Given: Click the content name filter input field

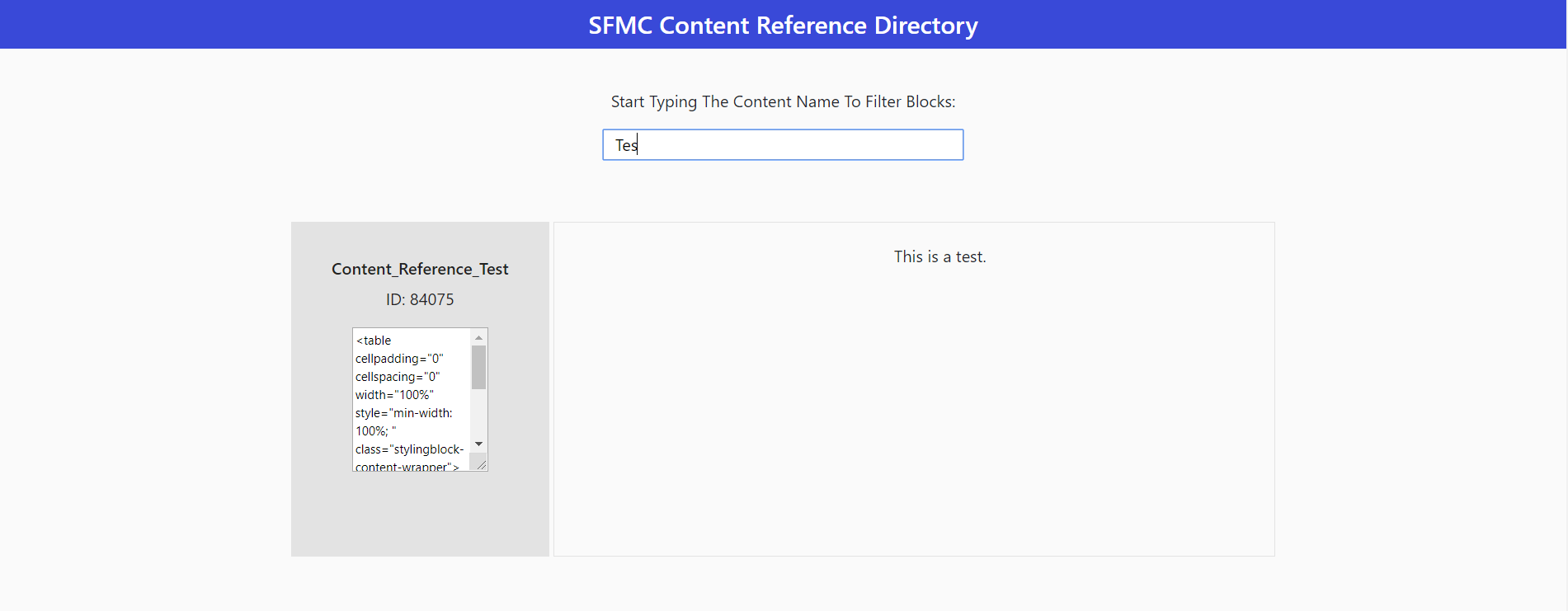Looking at the screenshot, I should coord(783,145).
